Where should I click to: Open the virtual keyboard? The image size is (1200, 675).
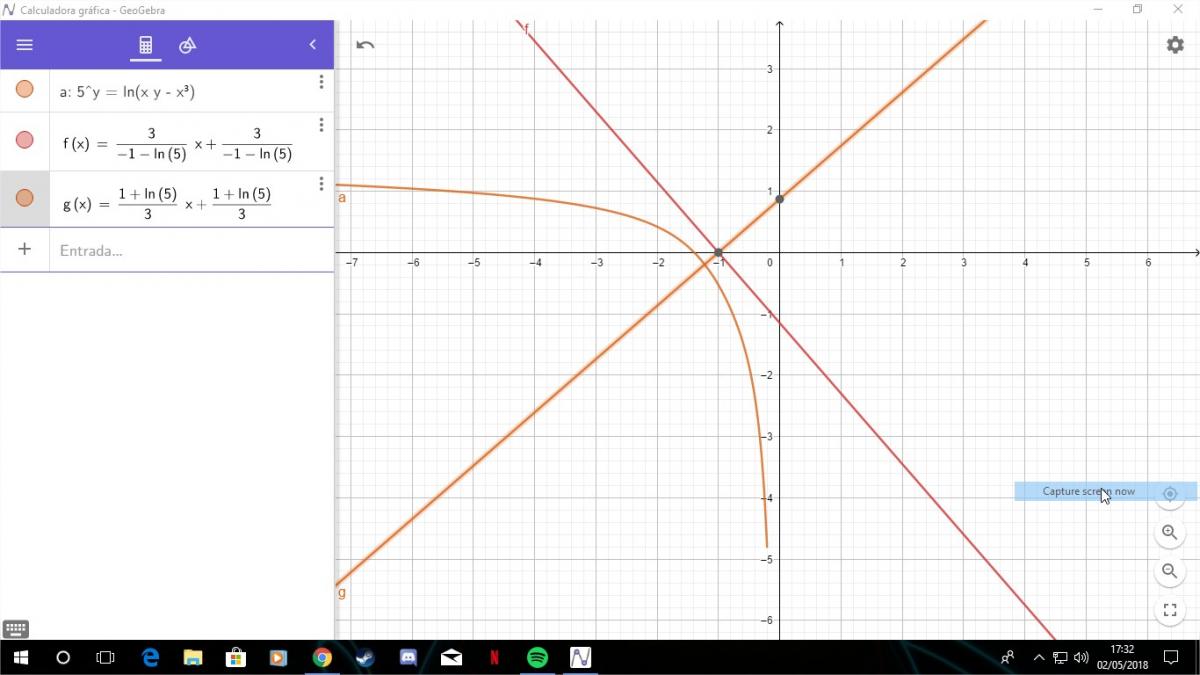point(16,629)
